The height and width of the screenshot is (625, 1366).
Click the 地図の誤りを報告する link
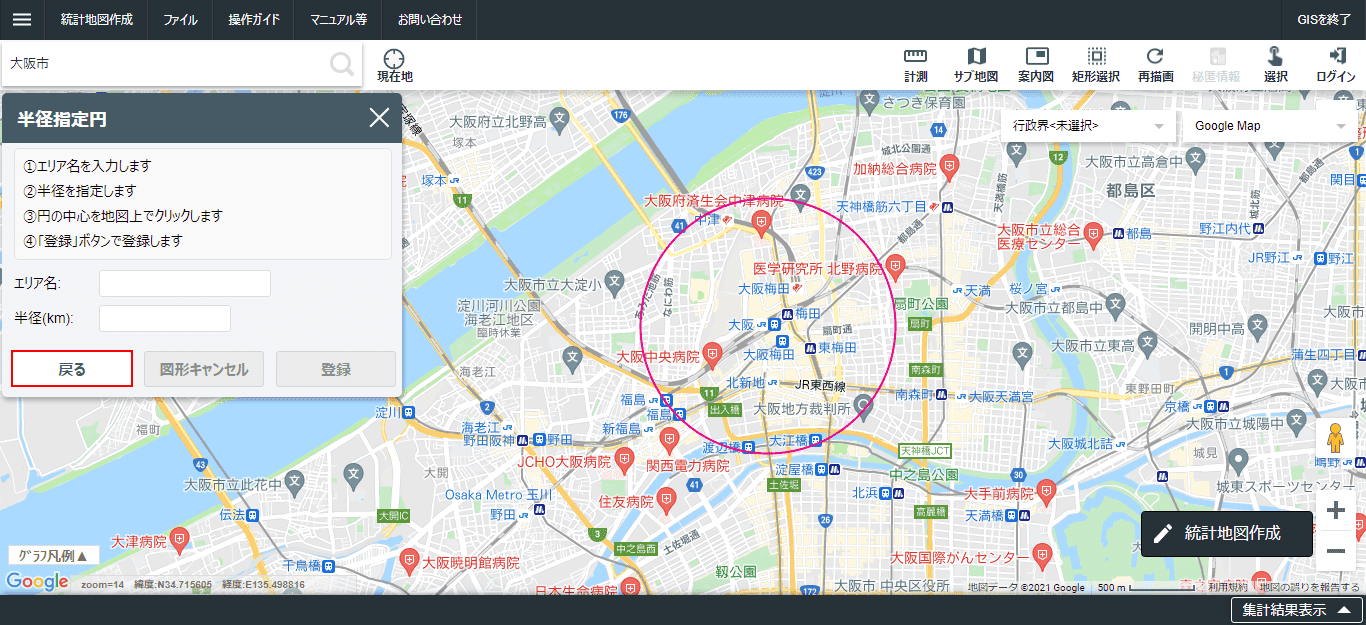coord(1311,588)
